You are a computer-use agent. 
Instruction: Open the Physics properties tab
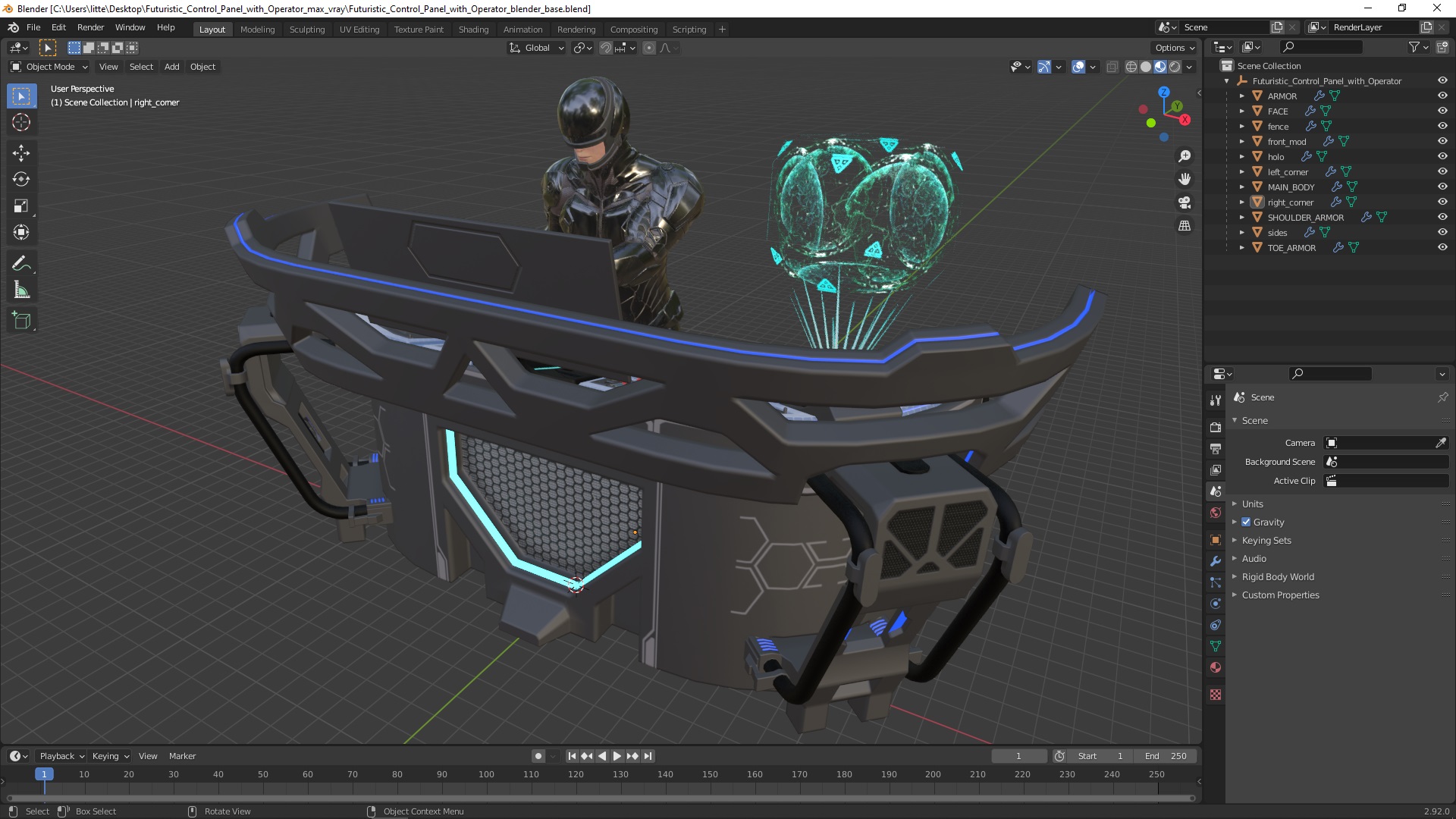1216,604
